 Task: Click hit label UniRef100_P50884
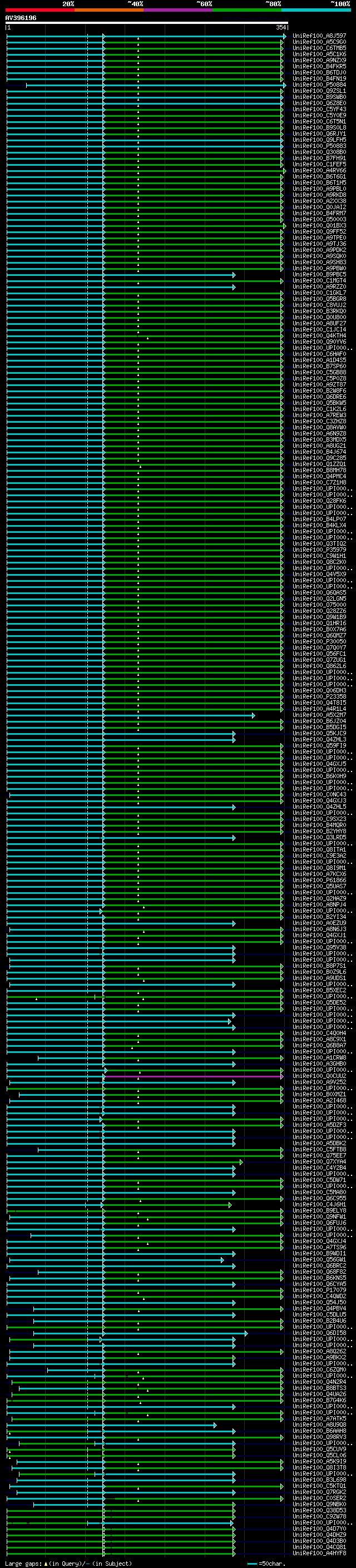pos(319,85)
